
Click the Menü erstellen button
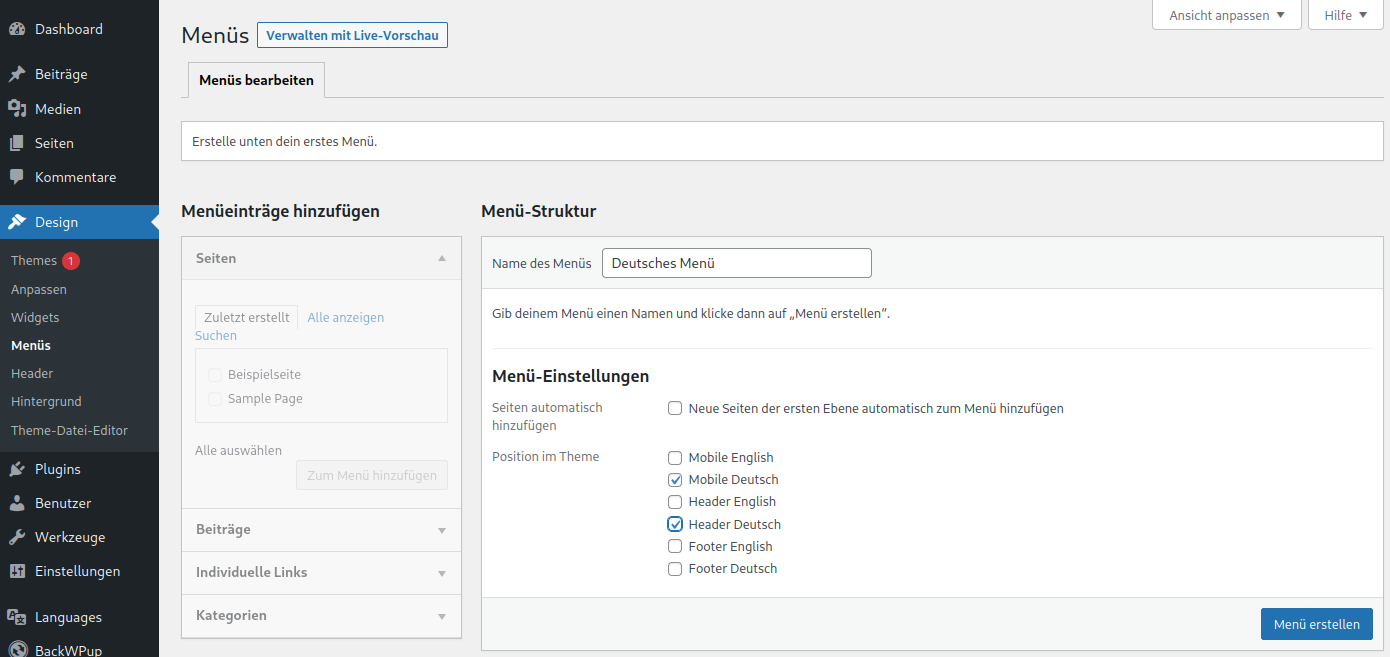[1316, 624]
